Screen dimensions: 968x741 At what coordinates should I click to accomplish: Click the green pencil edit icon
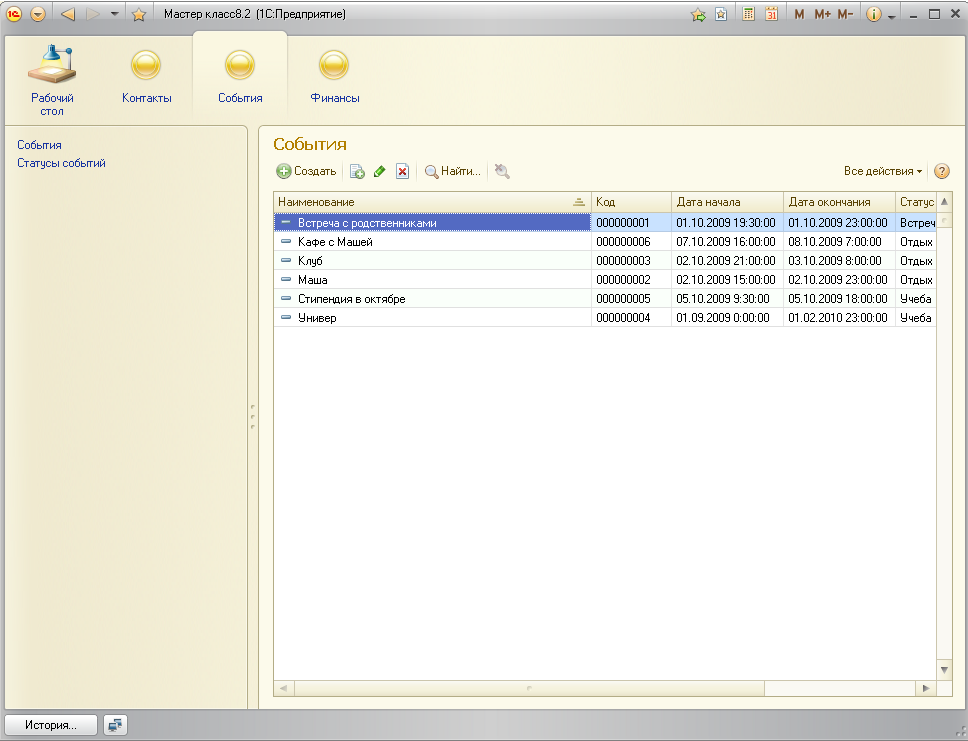tap(379, 172)
